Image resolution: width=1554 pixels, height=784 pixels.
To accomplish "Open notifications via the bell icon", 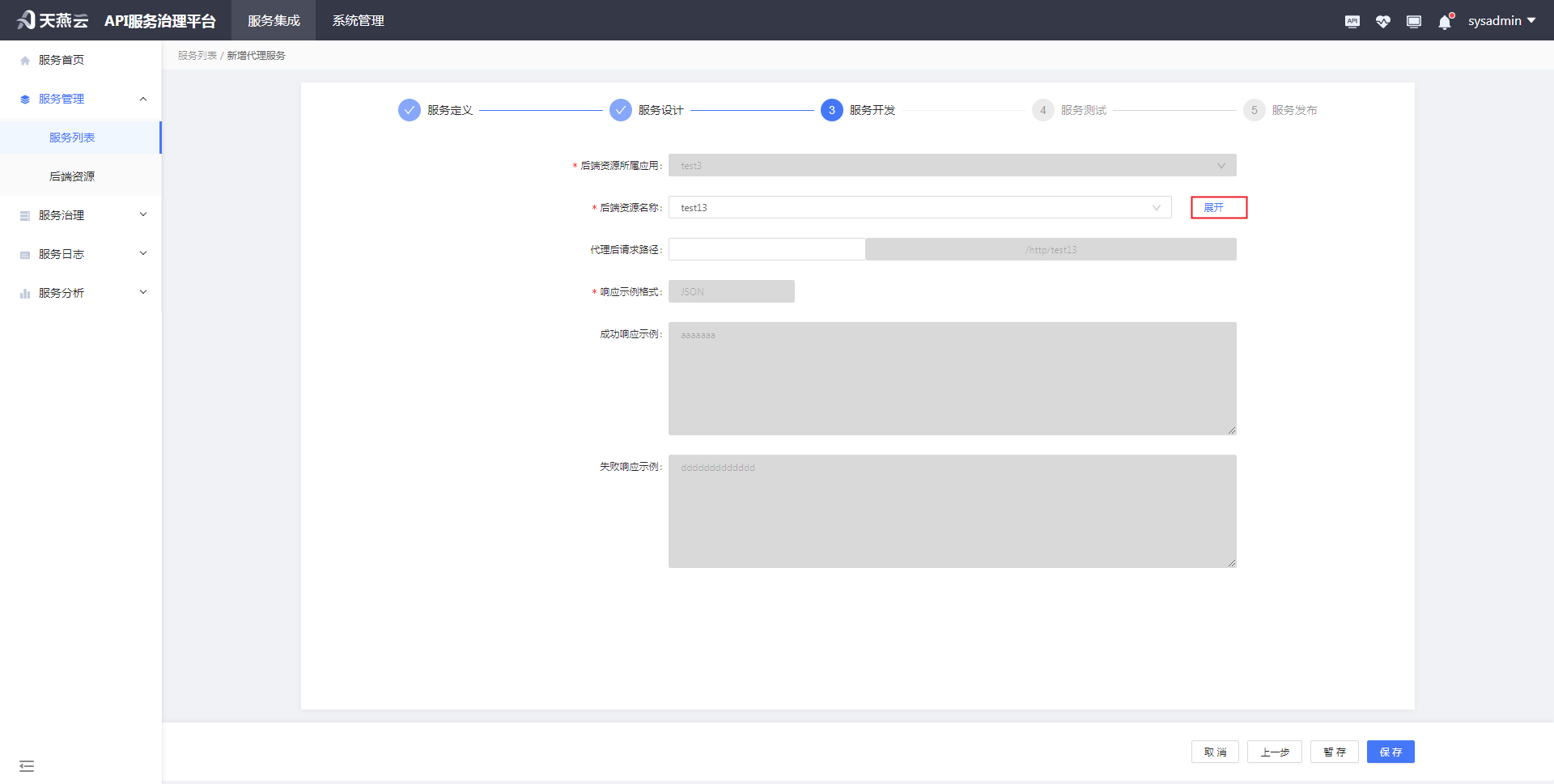I will (x=1444, y=21).
